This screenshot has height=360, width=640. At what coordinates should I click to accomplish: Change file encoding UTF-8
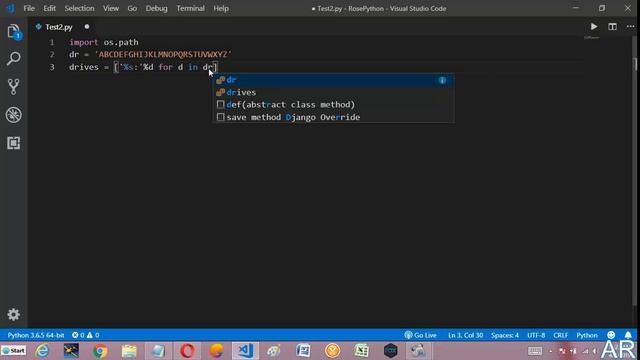click(x=536, y=335)
